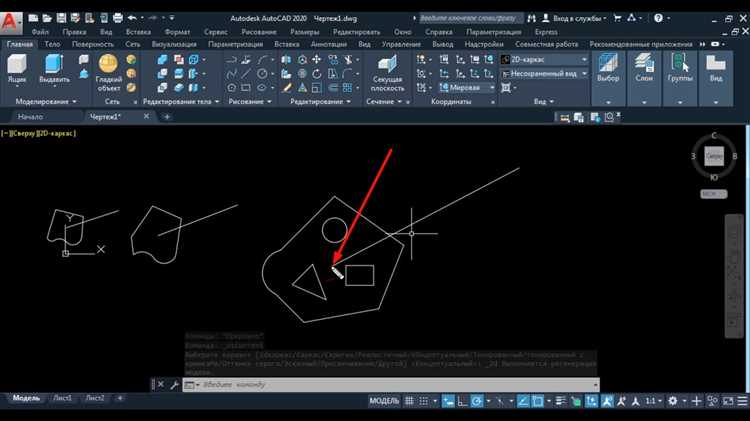
Task: Toggle lineweight display in the status bar
Action: click(x=561, y=401)
